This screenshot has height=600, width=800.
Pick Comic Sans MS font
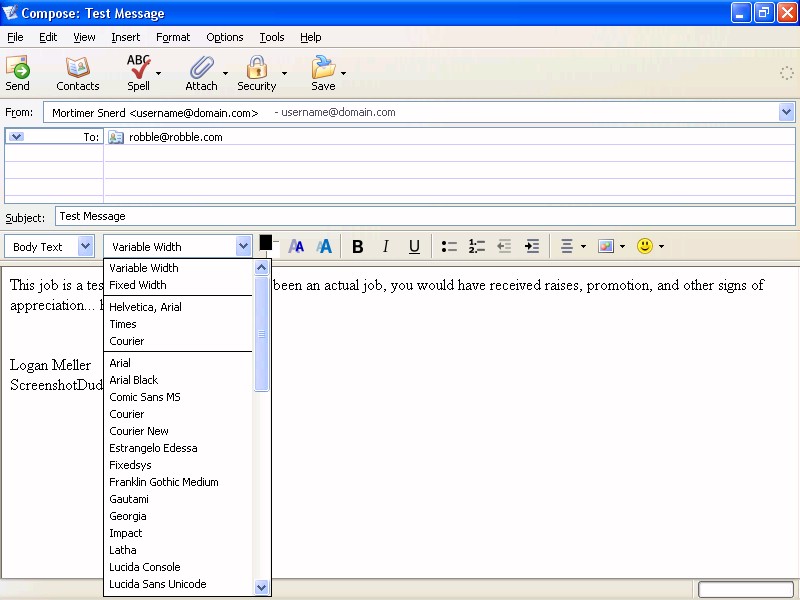pyautogui.click(x=178, y=397)
